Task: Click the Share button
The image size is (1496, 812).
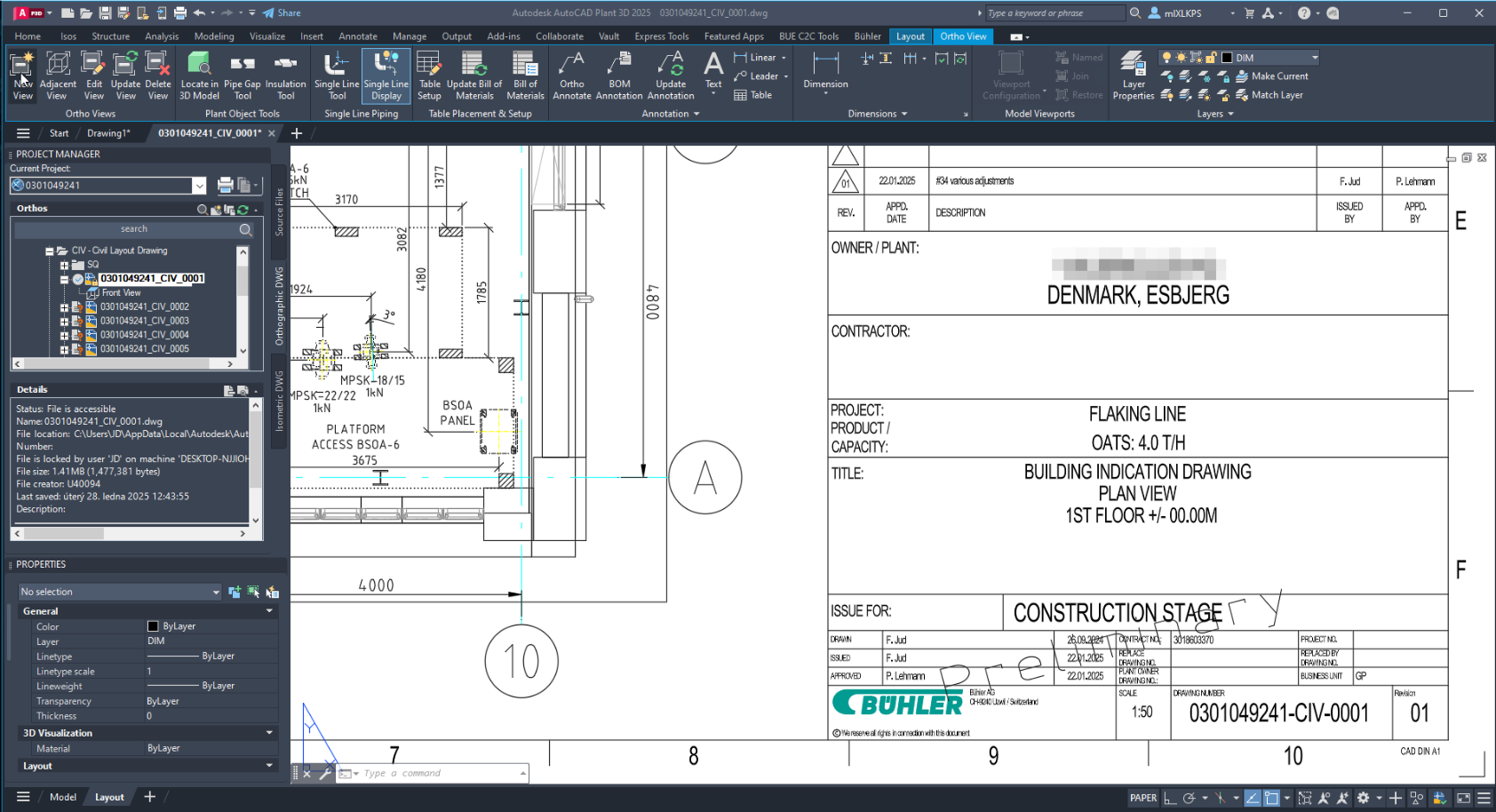Action: pos(282,13)
